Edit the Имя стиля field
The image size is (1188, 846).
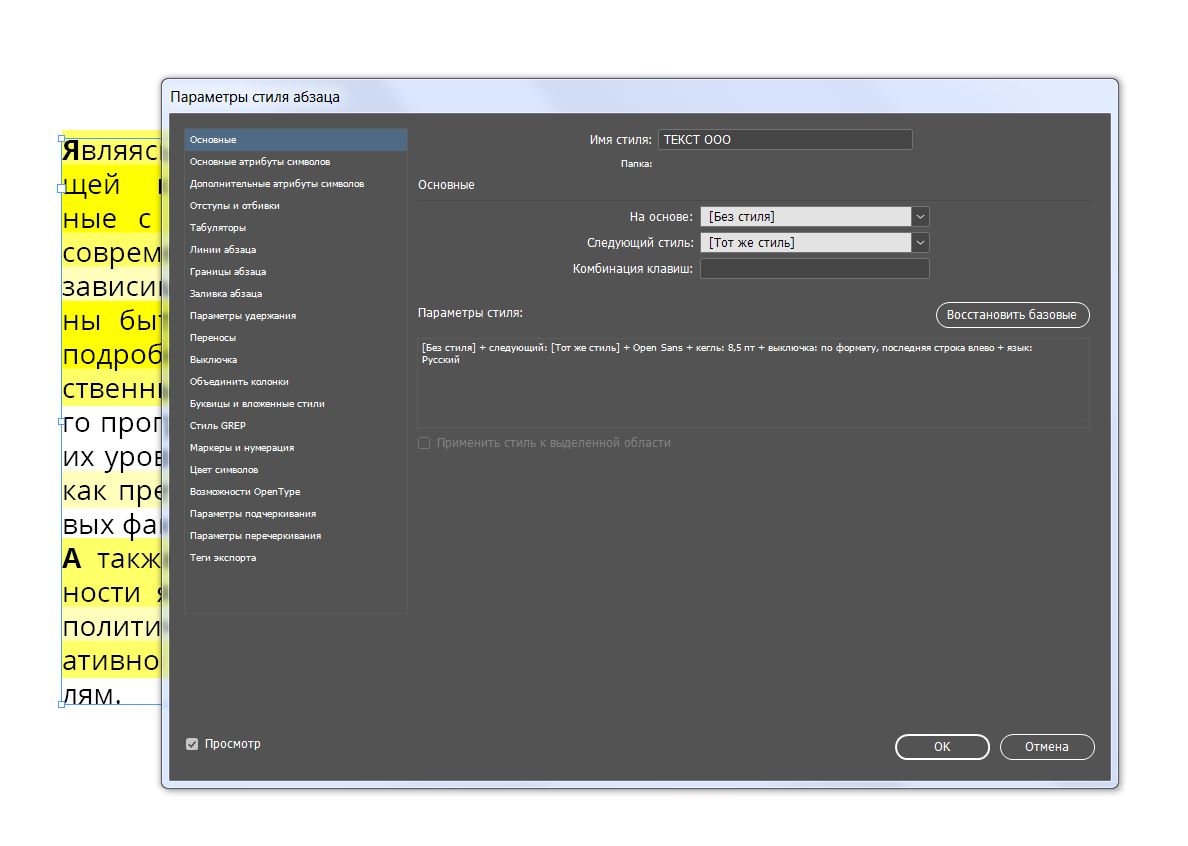coord(785,139)
